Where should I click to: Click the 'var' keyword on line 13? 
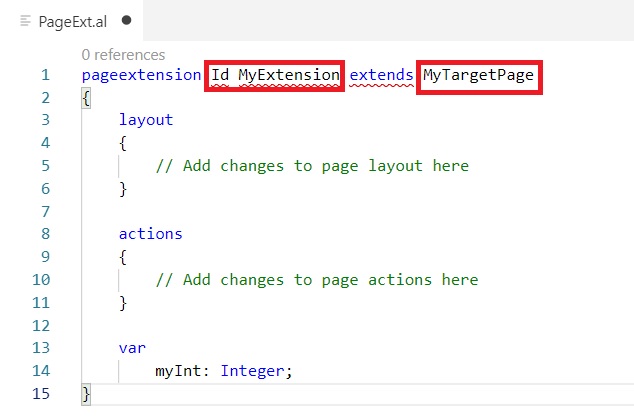pyautogui.click(x=132, y=348)
